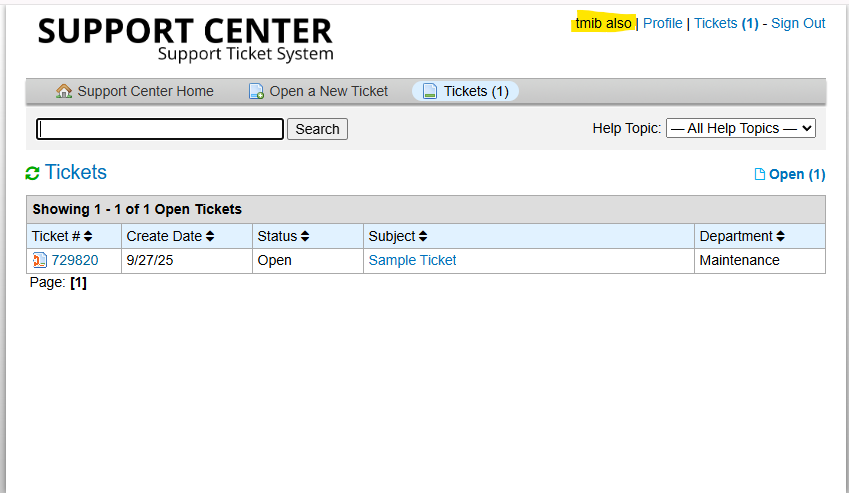This screenshot has height=493, width=849.
Task: Sort tickets by Status column header
Action: [282, 236]
